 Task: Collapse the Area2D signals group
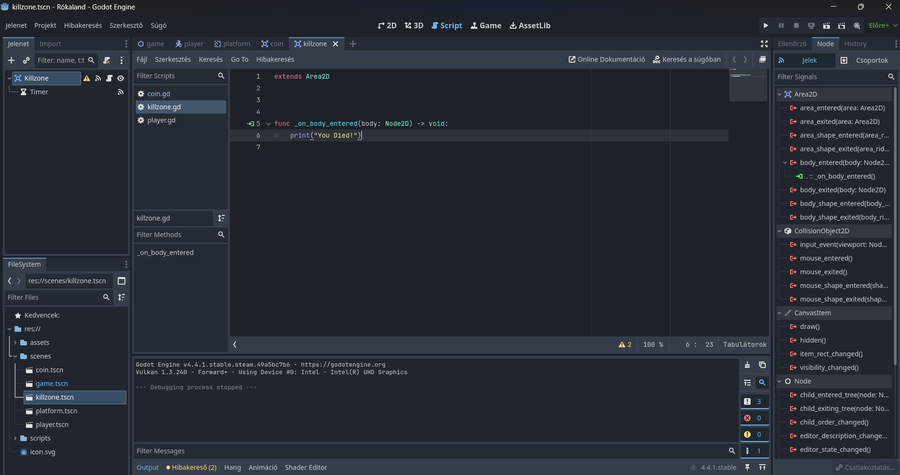779,94
